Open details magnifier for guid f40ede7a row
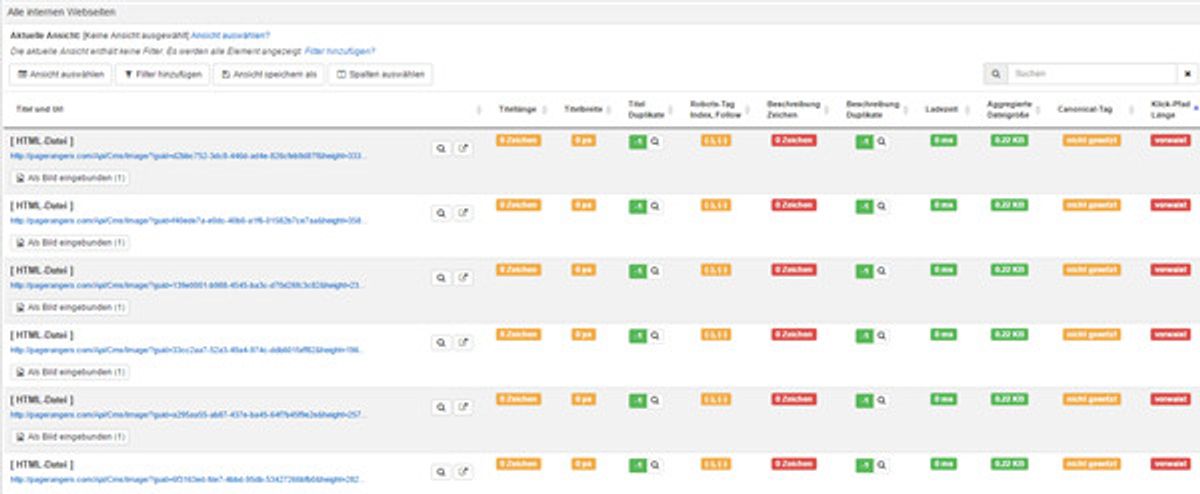This screenshot has height=494, width=1200. tap(441, 213)
